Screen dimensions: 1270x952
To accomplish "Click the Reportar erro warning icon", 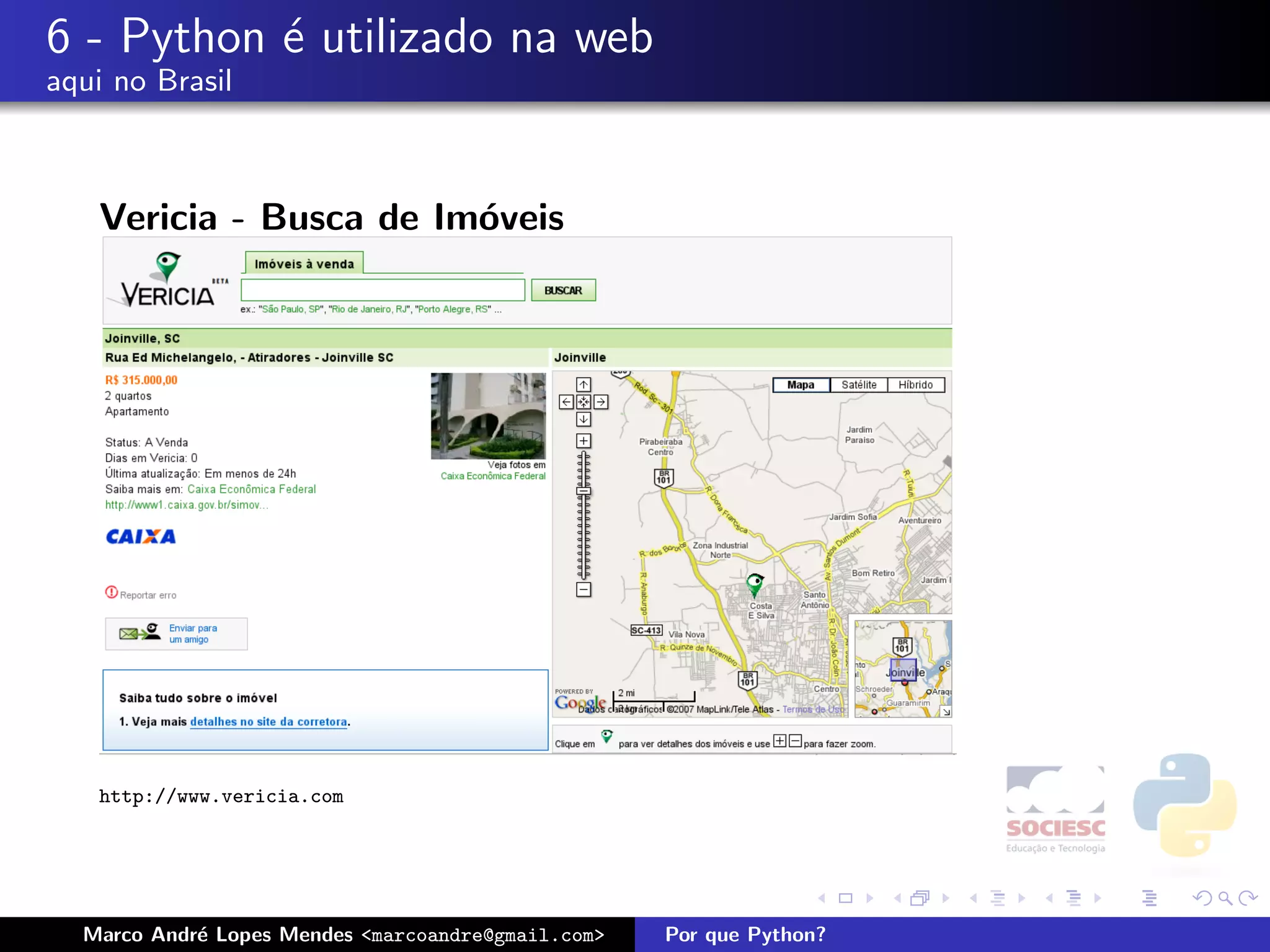I will [x=111, y=593].
